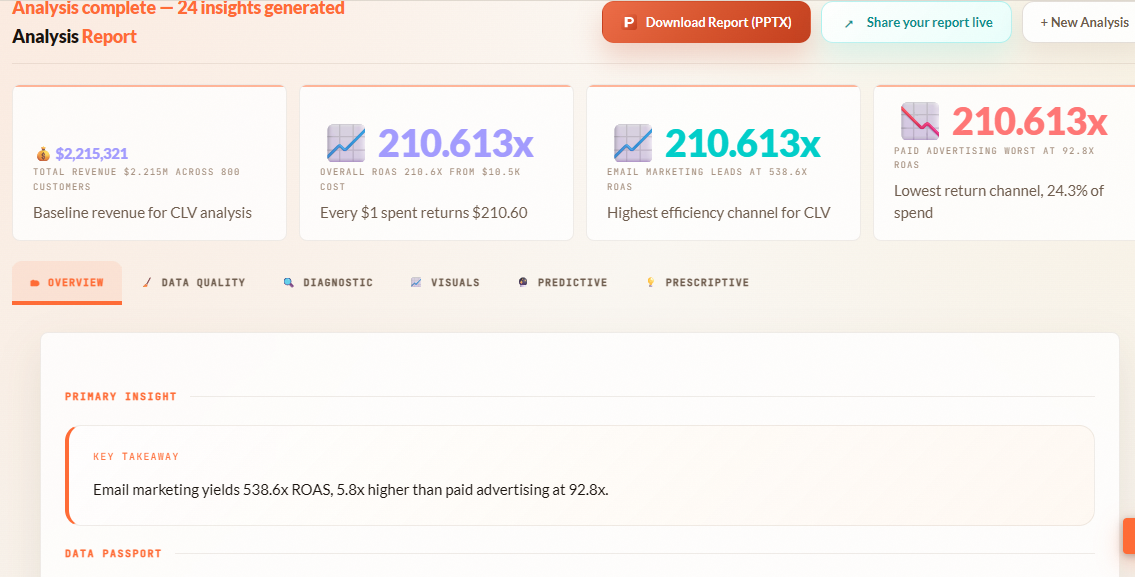Click the email marketing 538.6x ROAS takeaway sentence

coord(351,489)
